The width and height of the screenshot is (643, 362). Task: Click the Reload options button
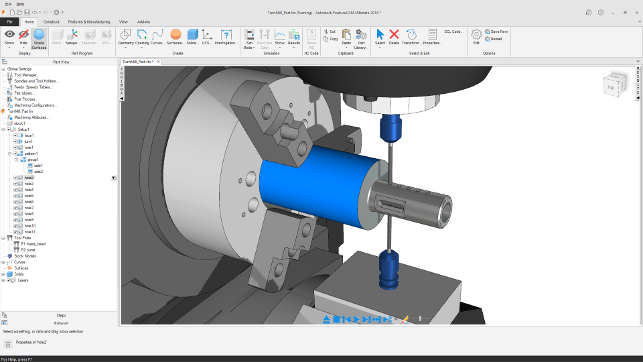pyautogui.click(x=494, y=39)
